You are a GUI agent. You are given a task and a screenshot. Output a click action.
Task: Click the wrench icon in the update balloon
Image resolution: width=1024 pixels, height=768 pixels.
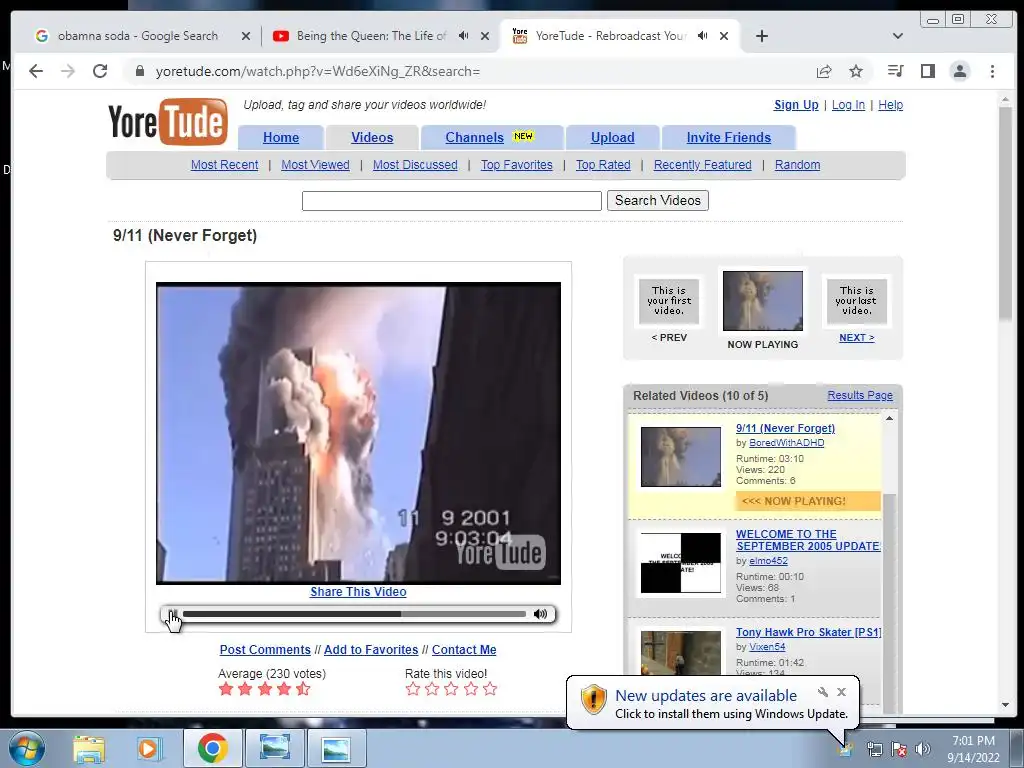click(823, 692)
